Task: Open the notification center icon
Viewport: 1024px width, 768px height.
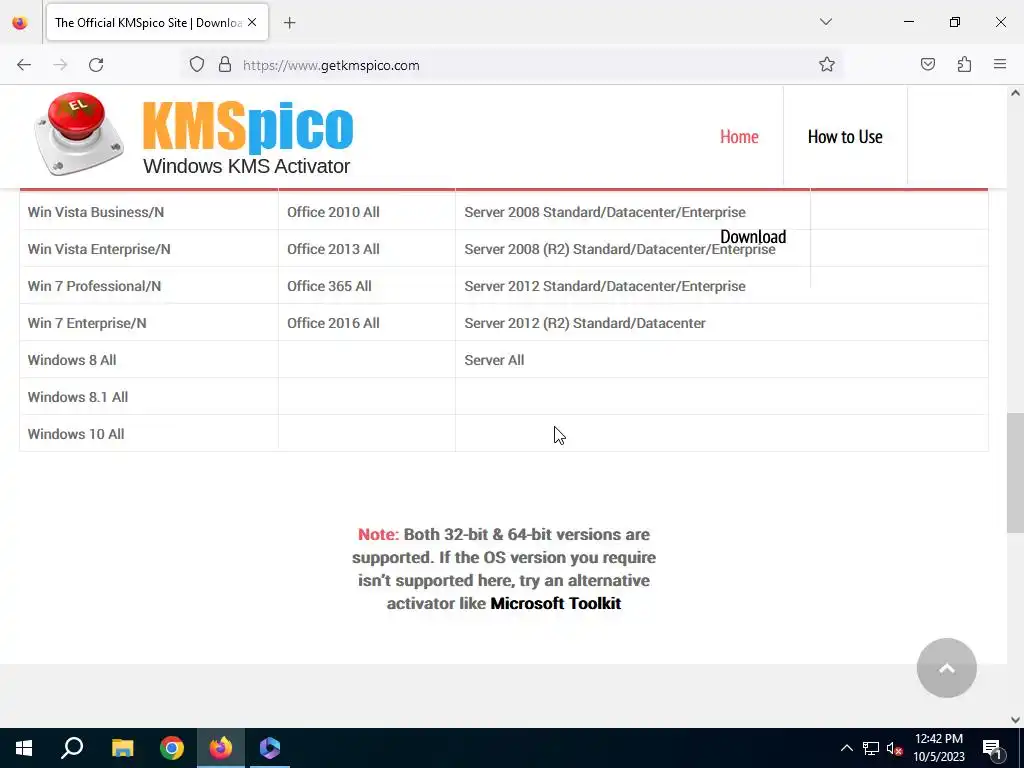Action: pos(991,748)
